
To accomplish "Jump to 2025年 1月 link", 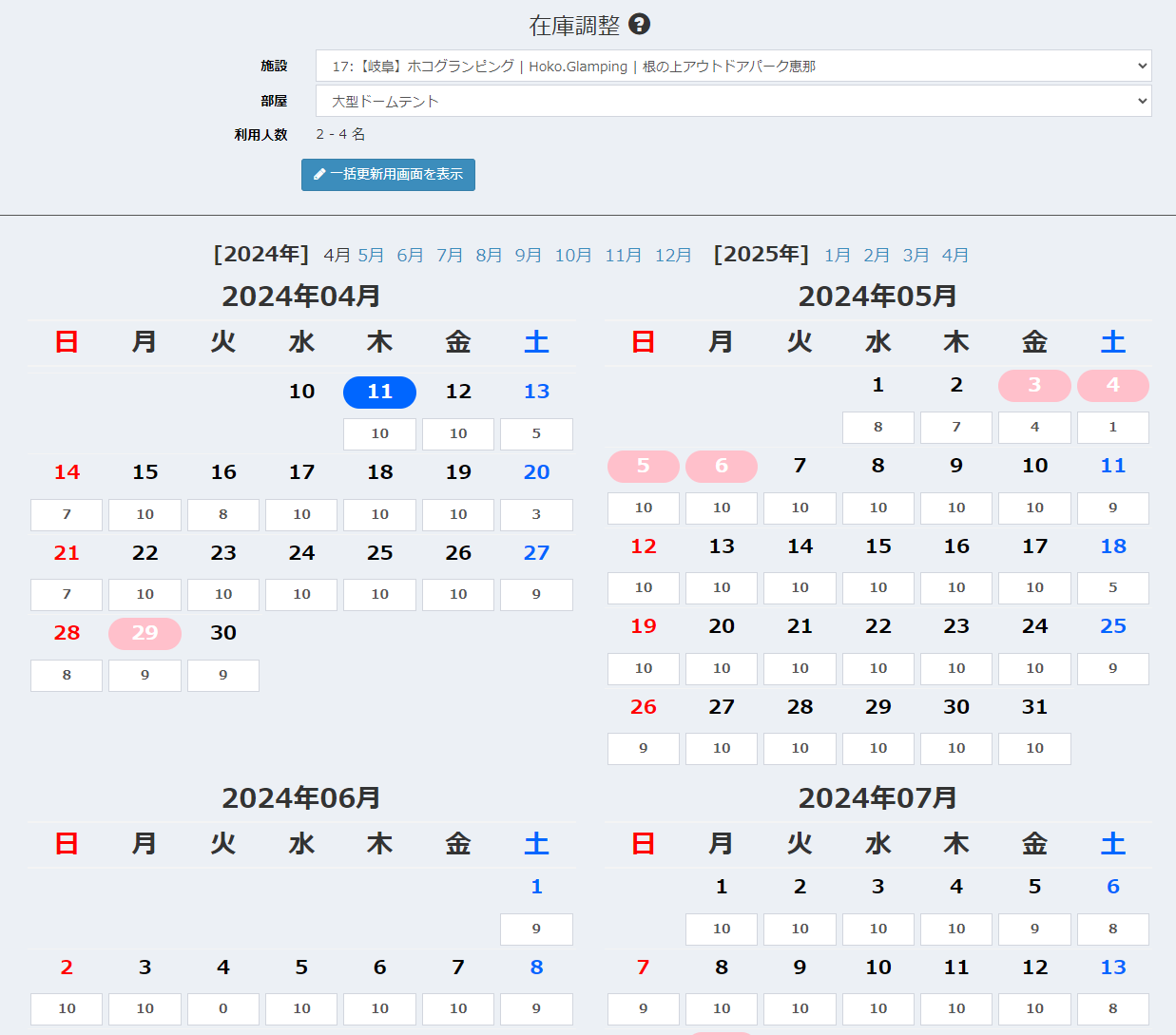I will click(x=838, y=255).
